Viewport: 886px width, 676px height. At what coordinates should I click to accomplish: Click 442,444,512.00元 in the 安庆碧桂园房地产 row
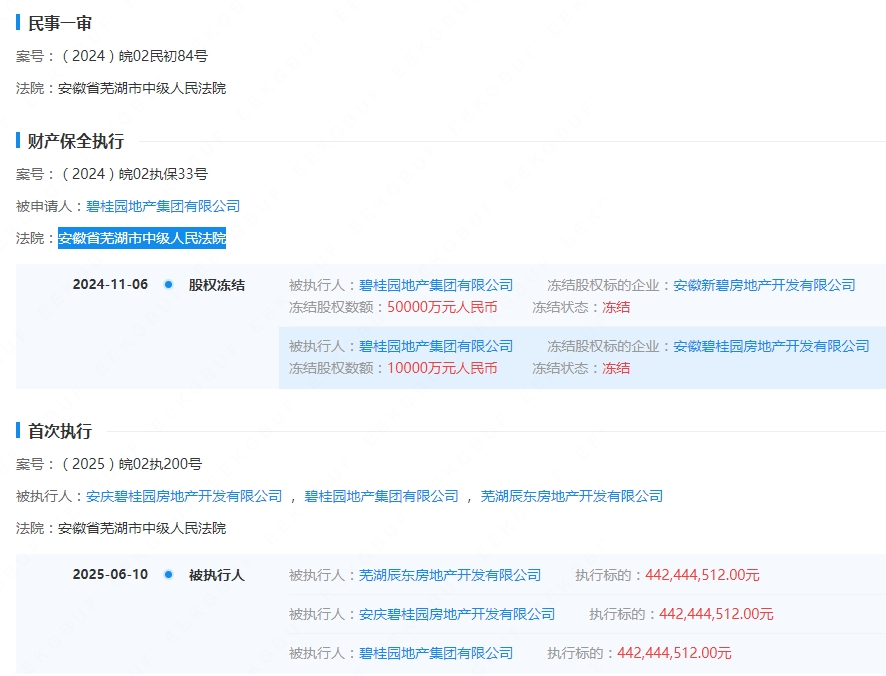click(716, 614)
